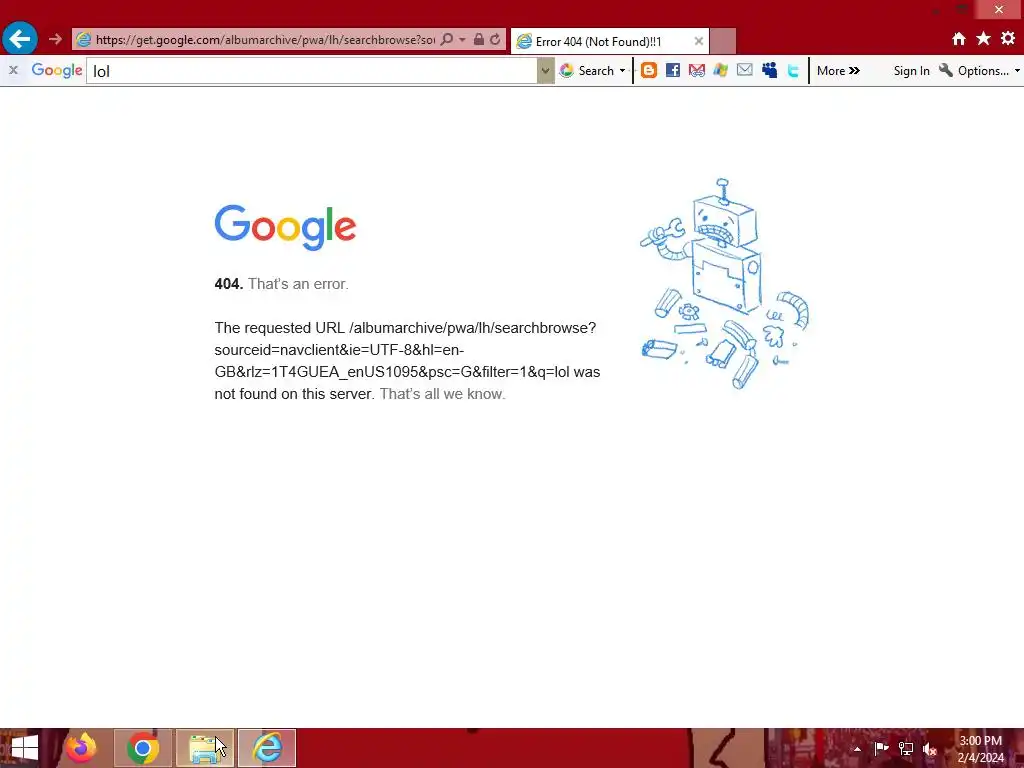Open Action Center flag icon
Viewport: 1024px width, 768px height.
pos(881,748)
